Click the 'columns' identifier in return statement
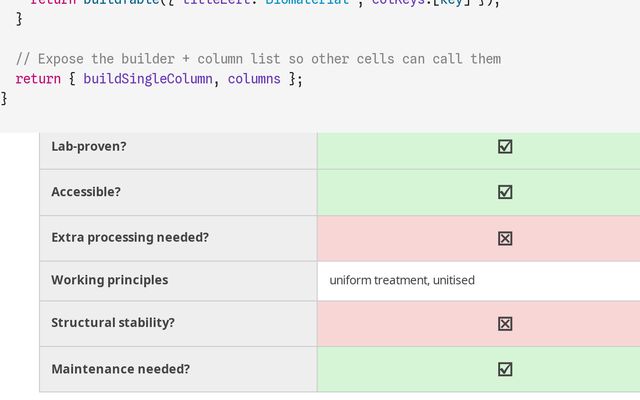640x400 pixels. tap(253, 78)
